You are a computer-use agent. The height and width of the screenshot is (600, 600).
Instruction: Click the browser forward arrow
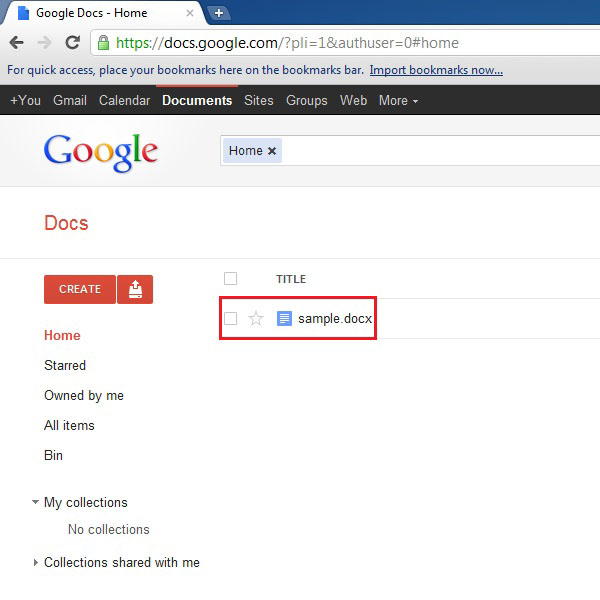[x=44, y=42]
